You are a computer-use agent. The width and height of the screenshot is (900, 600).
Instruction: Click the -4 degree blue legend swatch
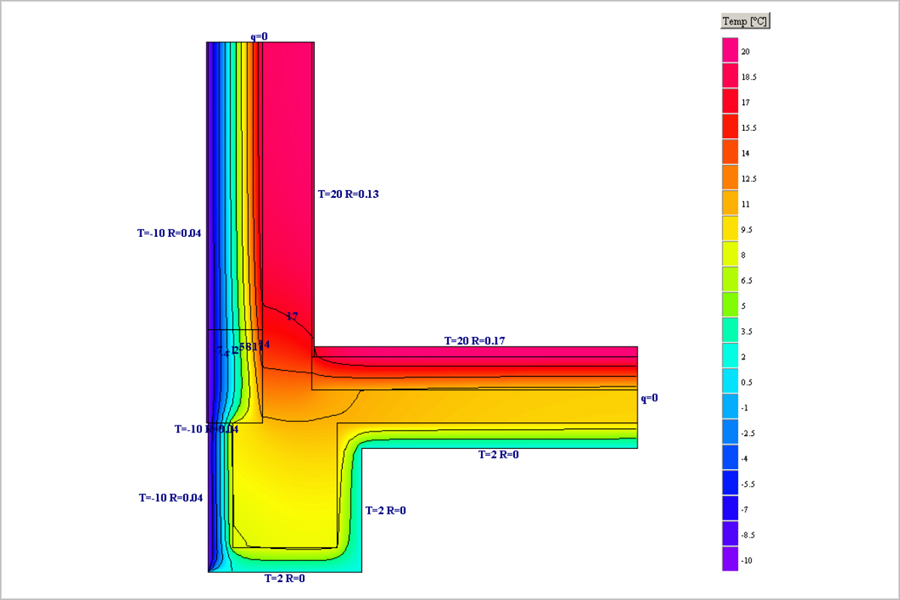pyautogui.click(x=730, y=458)
